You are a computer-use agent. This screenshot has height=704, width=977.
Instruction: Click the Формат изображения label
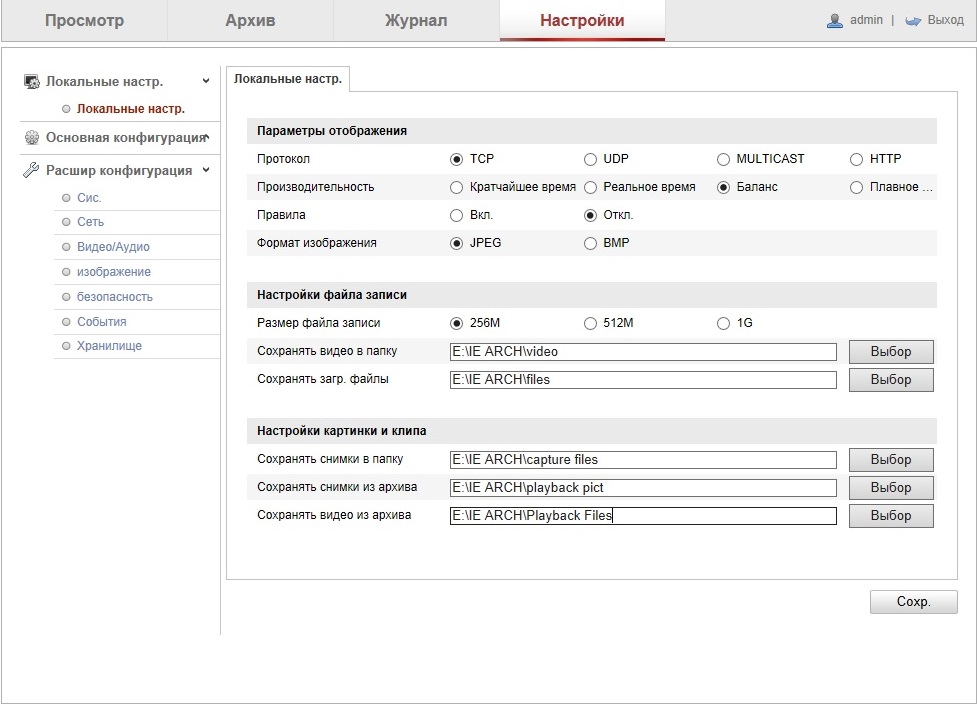(x=317, y=244)
